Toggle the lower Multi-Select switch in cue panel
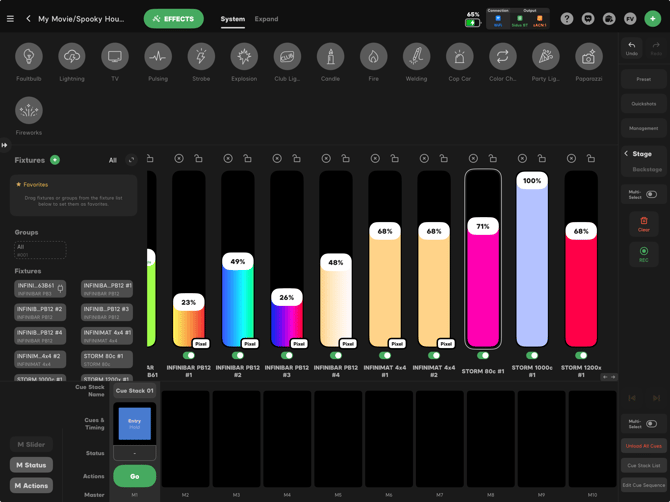The height and width of the screenshot is (502, 670). (651, 424)
